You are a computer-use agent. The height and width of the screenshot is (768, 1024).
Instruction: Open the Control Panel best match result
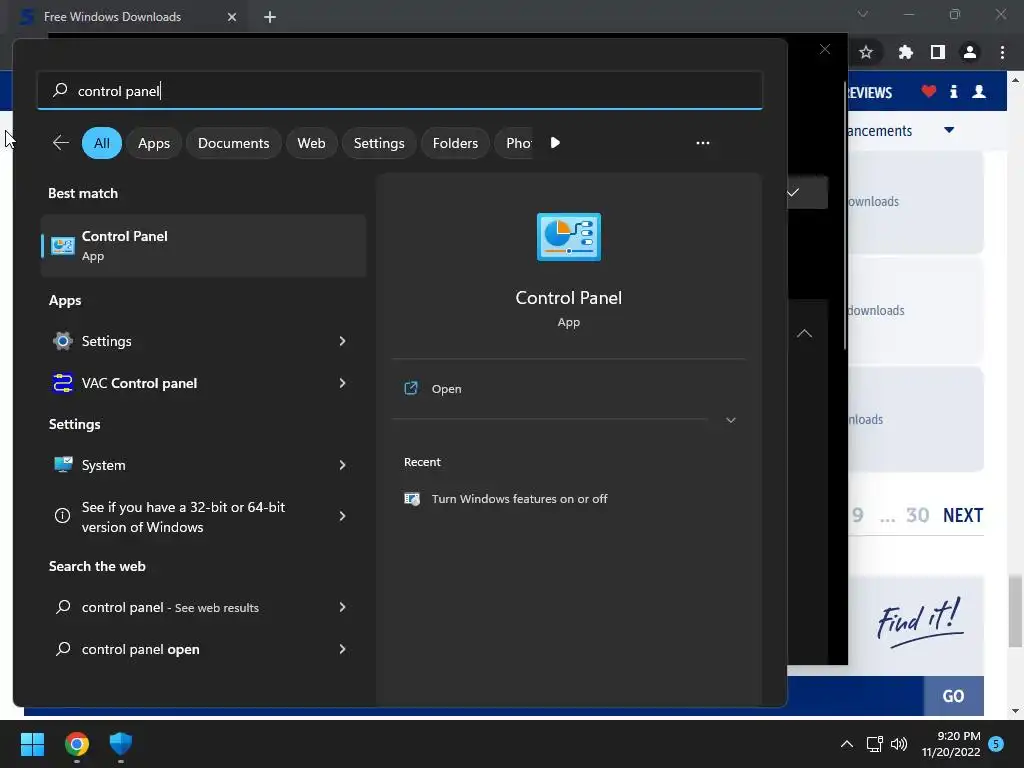pos(203,246)
